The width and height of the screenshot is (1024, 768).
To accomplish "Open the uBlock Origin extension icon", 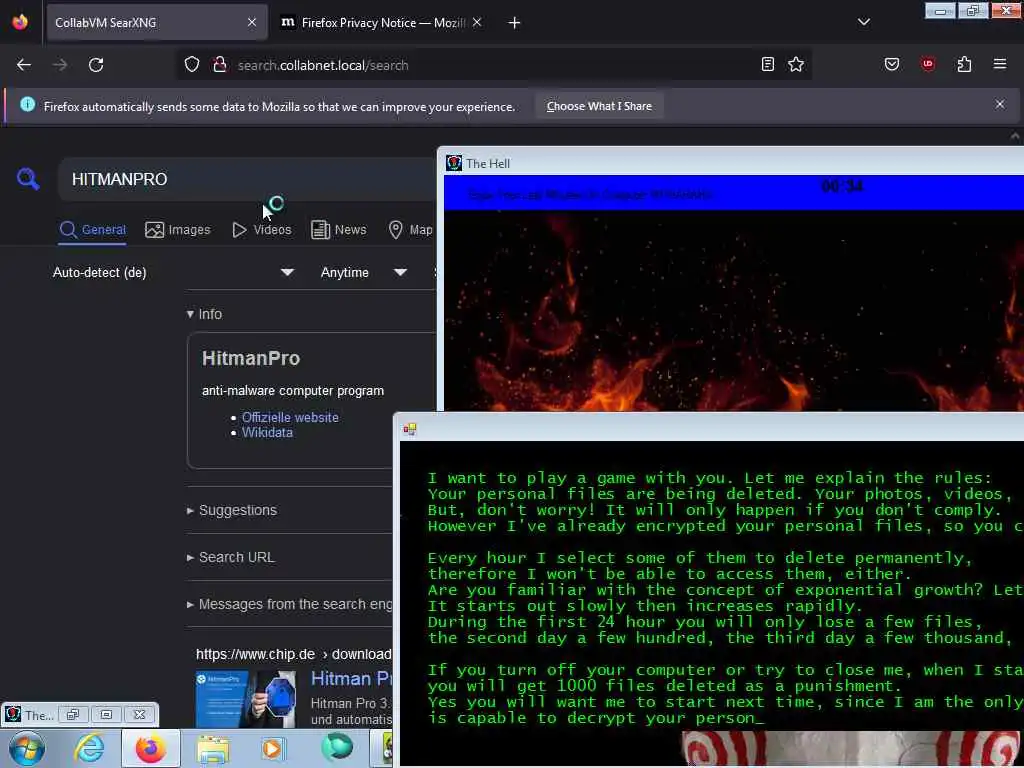I will 928,64.
